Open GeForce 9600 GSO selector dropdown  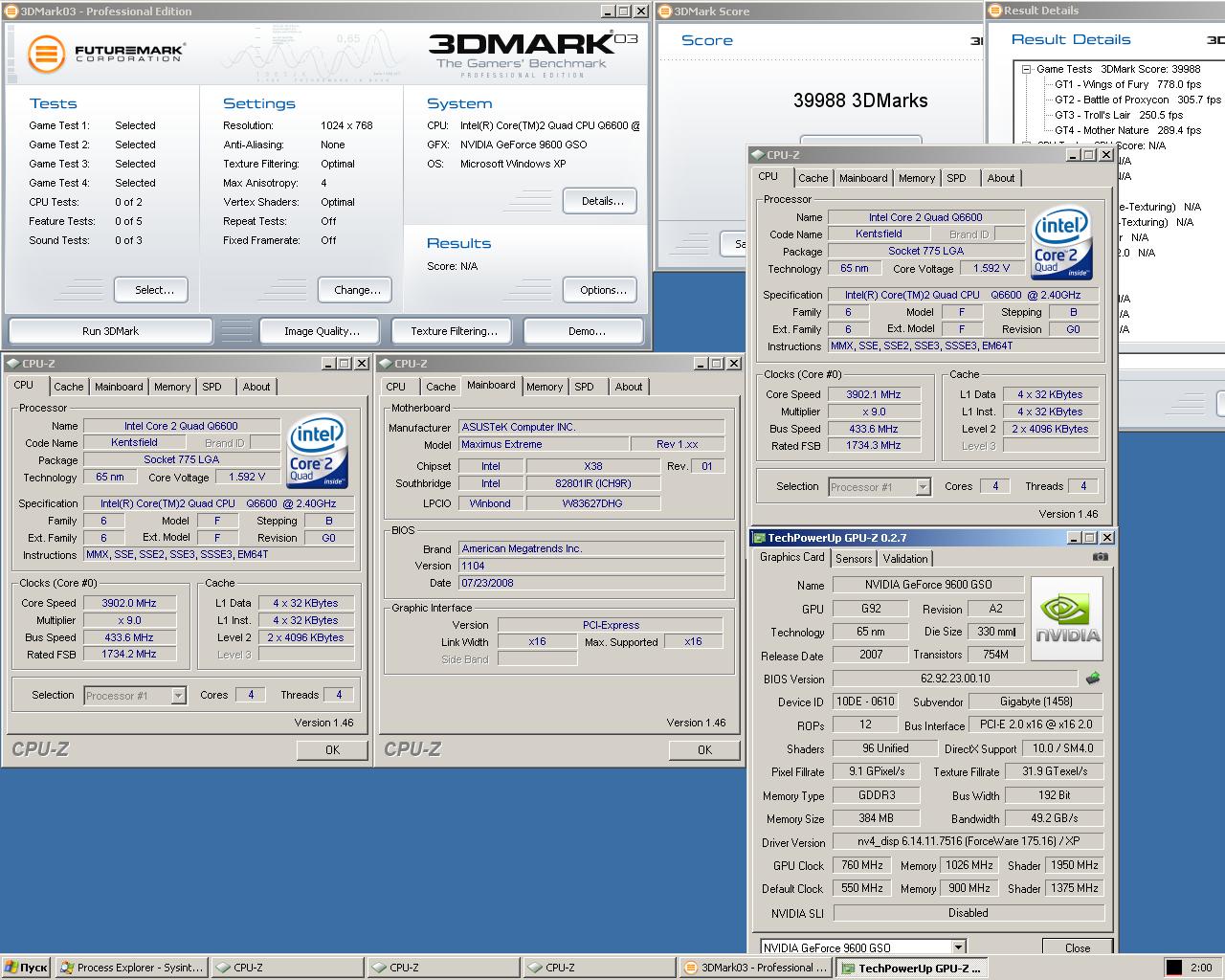[957, 947]
